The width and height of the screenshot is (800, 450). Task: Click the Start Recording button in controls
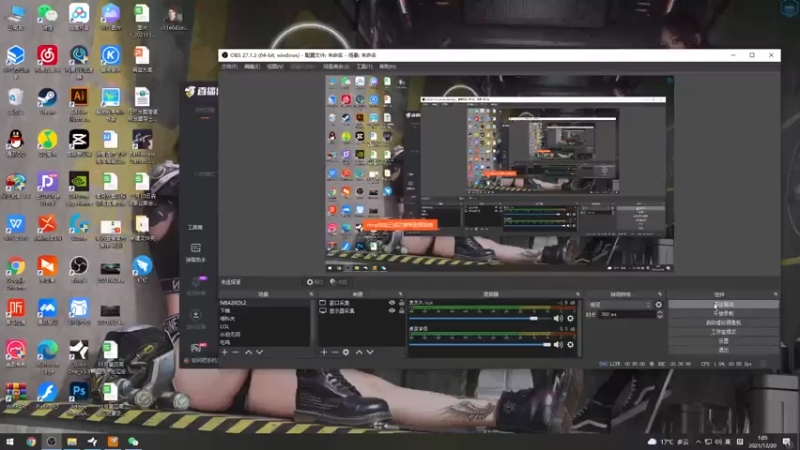pos(723,313)
